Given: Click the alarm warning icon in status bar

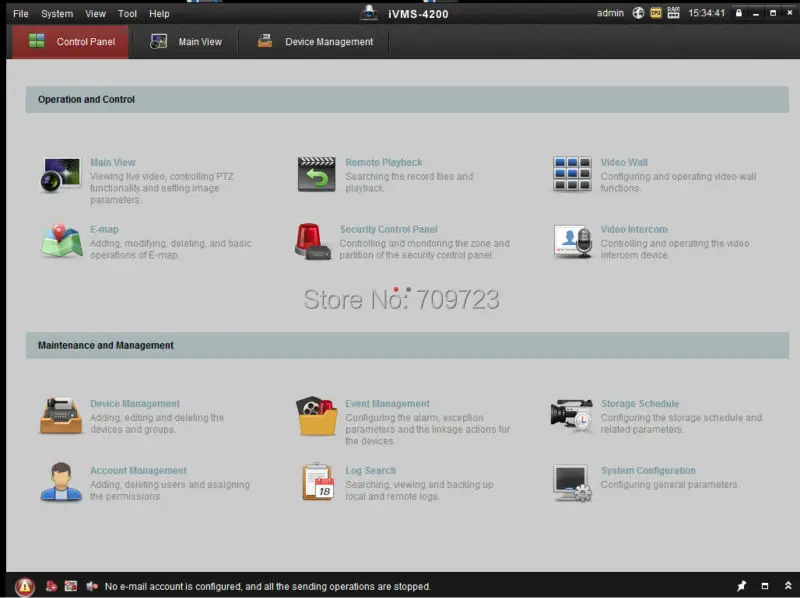Looking at the screenshot, I should 25,587.
